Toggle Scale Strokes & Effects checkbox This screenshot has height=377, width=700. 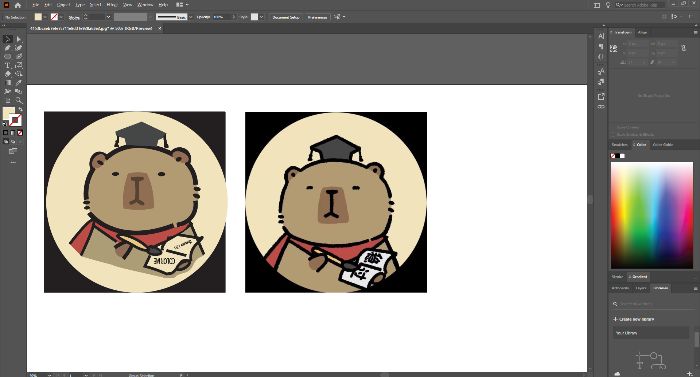click(613, 134)
